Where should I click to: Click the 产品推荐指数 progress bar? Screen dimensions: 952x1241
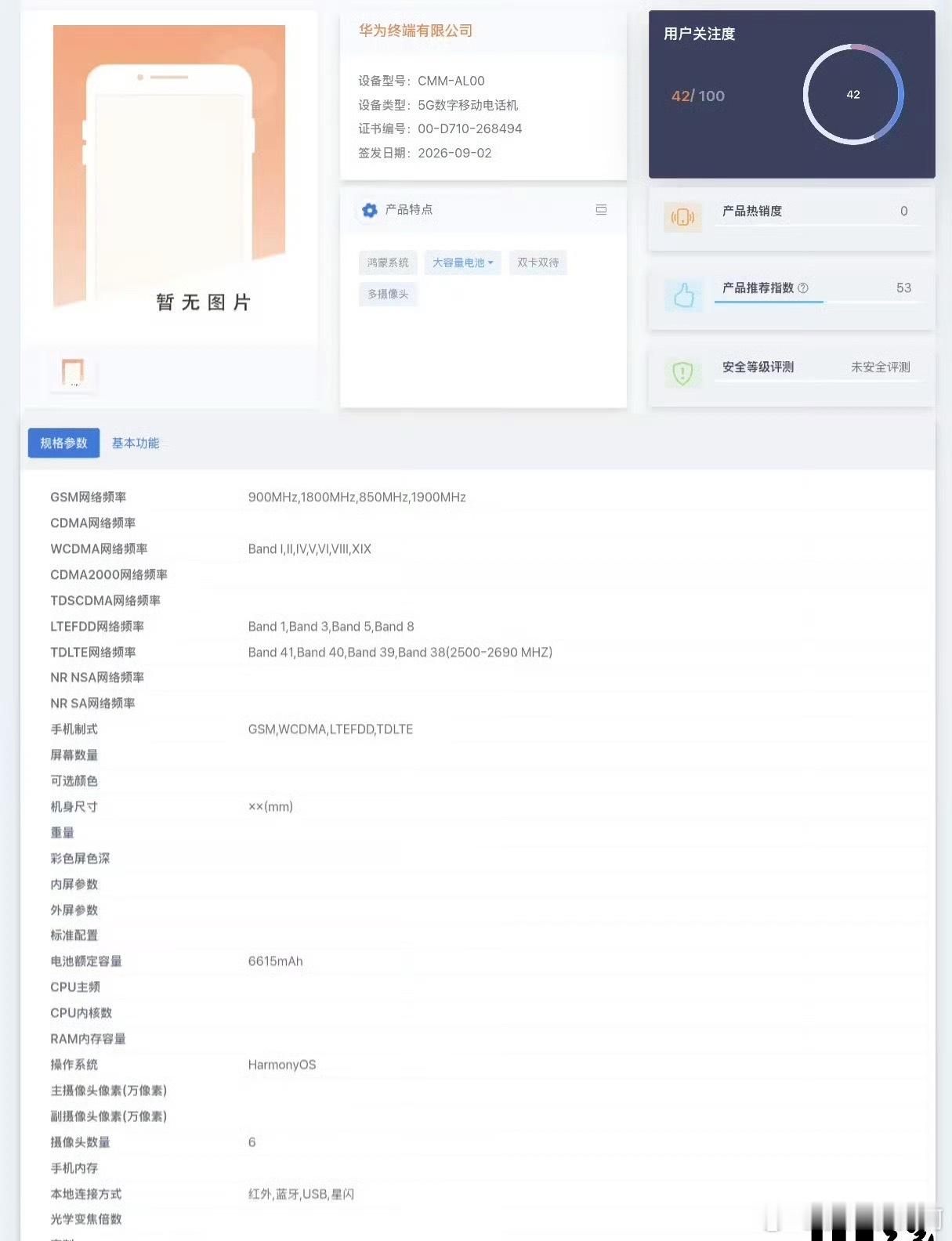click(x=817, y=301)
